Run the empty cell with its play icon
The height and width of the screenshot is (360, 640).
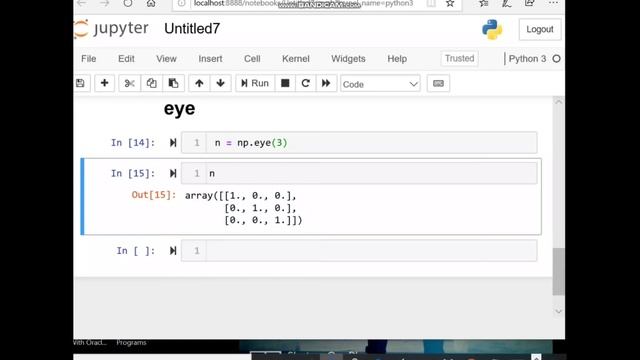click(x=173, y=251)
